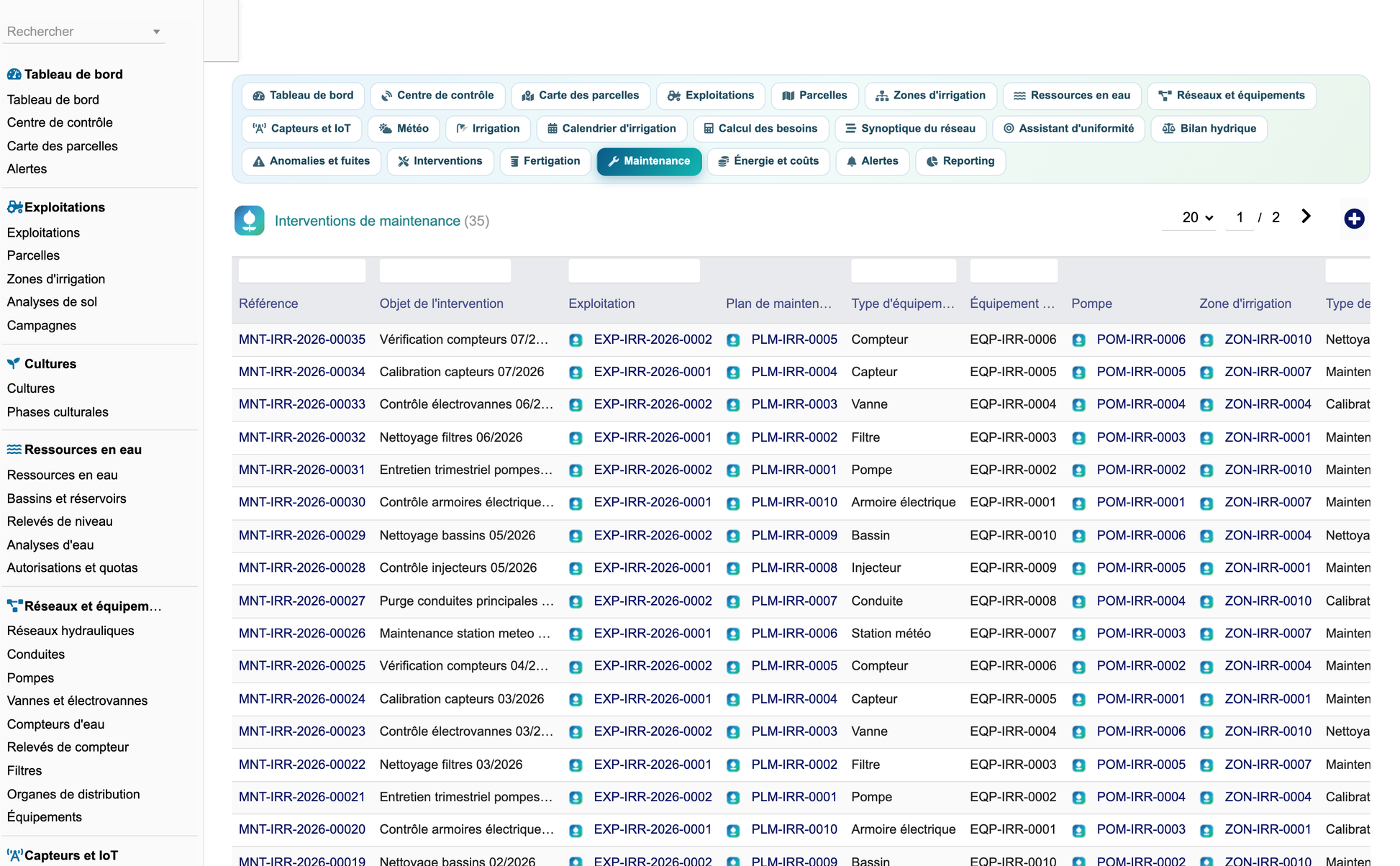The height and width of the screenshot is (866, 1400).
Task: Click exploitation icon in MNT-IRR-2026-00035 row
Action: coord(576,340)
